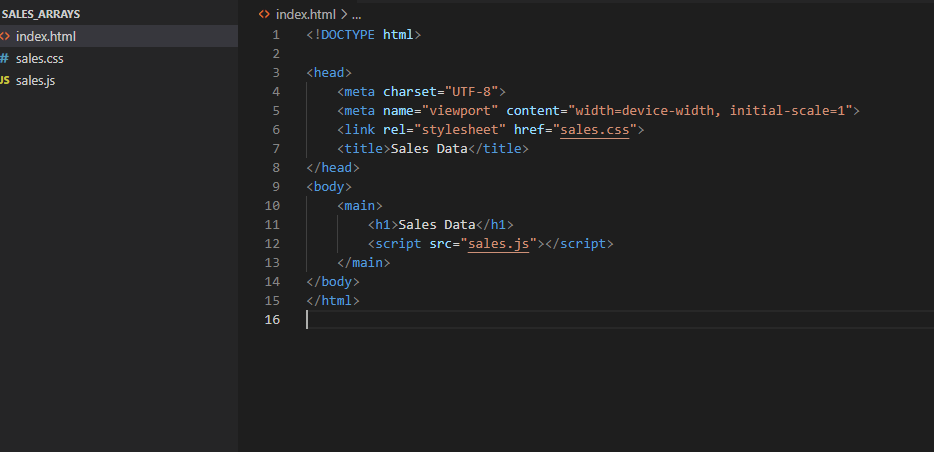Follow the sales.js link on line 12

499,244
